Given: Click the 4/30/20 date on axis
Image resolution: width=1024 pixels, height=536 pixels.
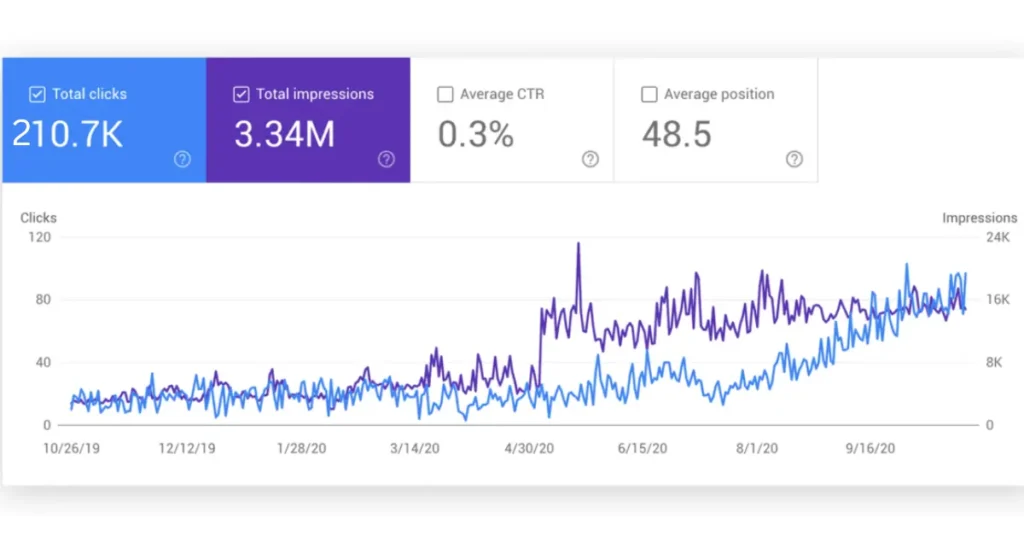Looking at the screenshot, I should click(527, 448).
